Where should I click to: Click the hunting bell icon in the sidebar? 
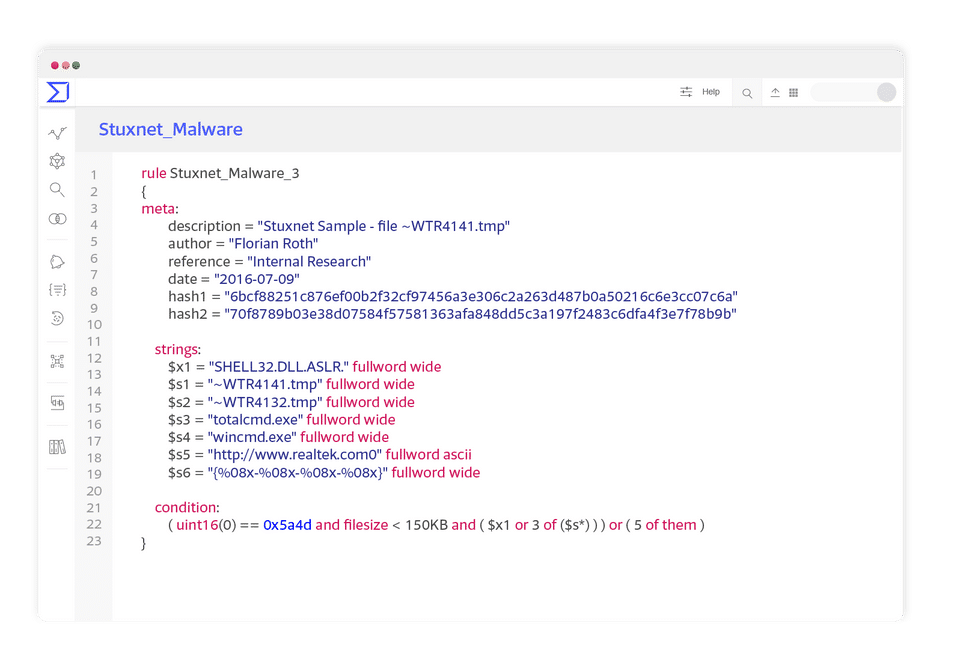(57, 262)
